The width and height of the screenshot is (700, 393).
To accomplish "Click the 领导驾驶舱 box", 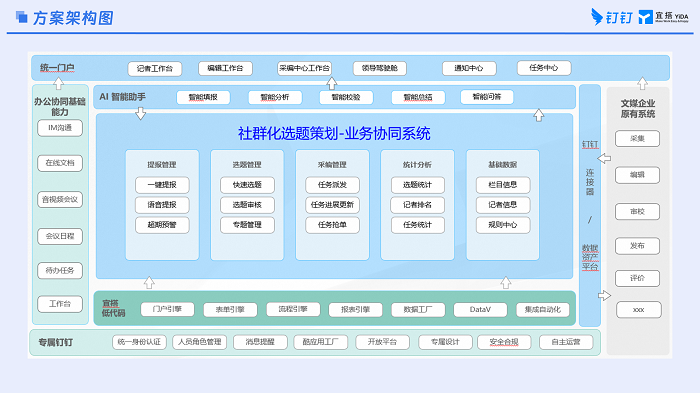I will pos(379,68).
